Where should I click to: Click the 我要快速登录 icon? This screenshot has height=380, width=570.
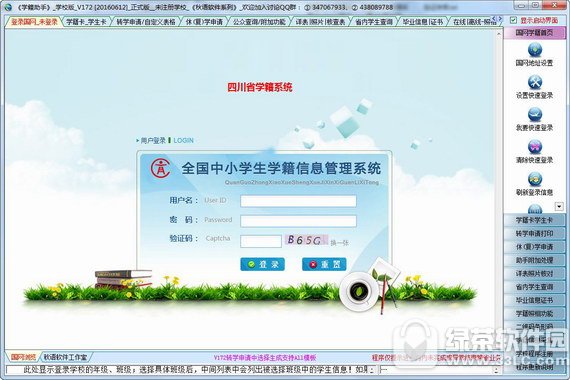(535, 115)
